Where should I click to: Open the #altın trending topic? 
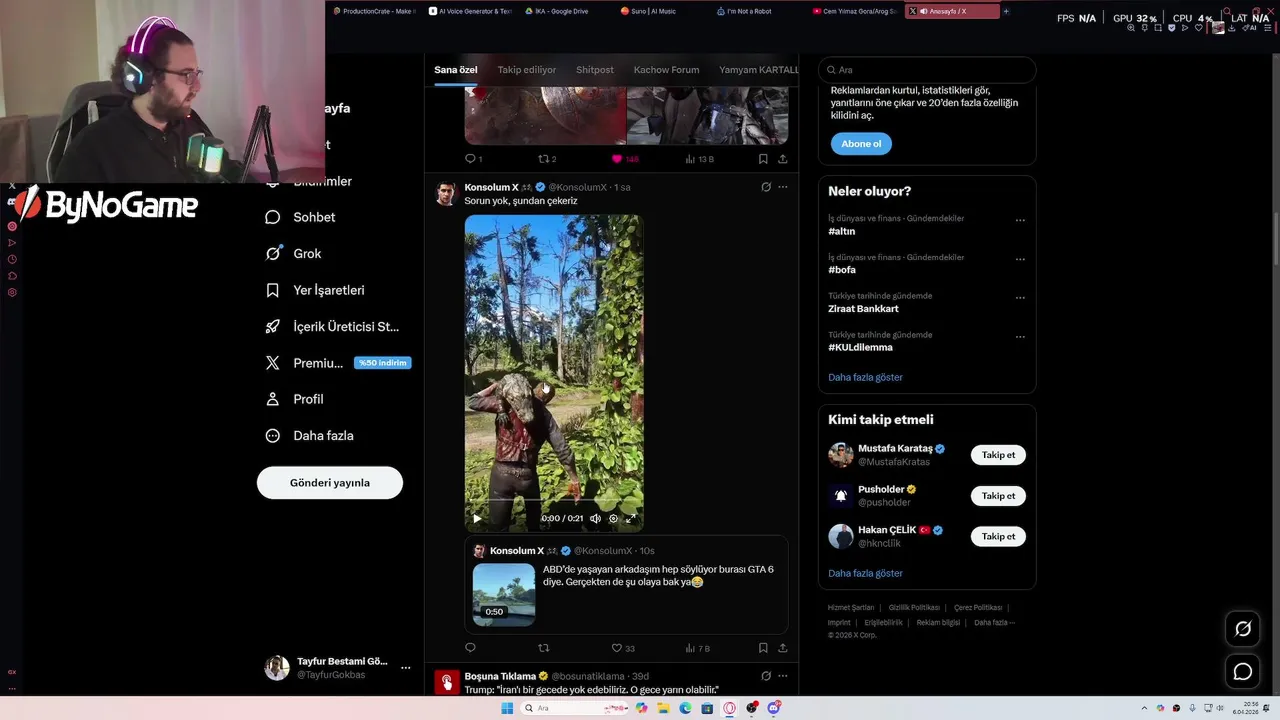coord(842,231)
